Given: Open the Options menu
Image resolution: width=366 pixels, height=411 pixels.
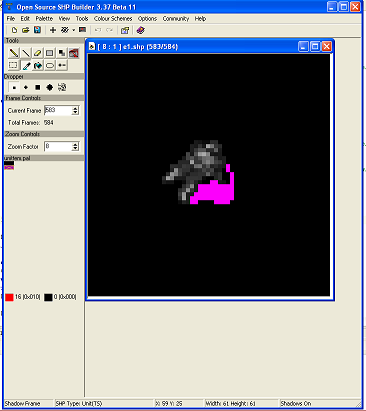Looking at the screenshot, I should [x=147, y=19].
